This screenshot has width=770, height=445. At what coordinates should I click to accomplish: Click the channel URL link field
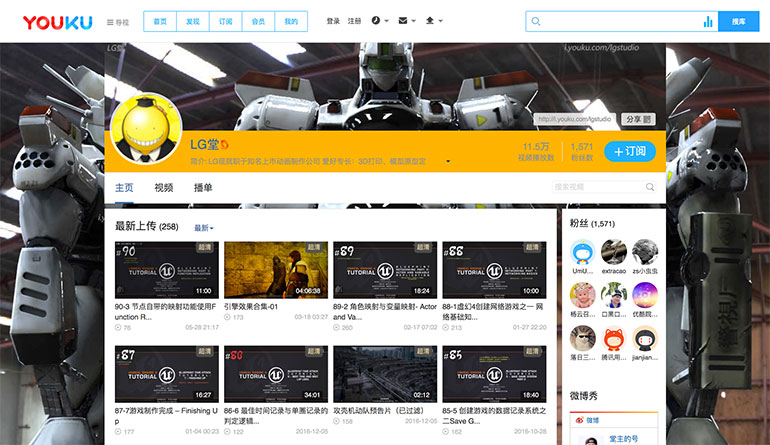(x=575, y=119)
